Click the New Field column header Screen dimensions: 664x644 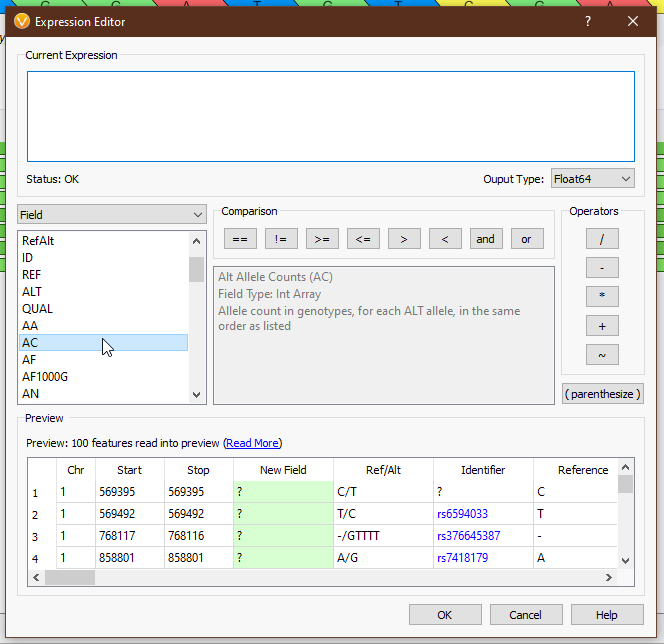pyautogui.click(x=283, y=470)
